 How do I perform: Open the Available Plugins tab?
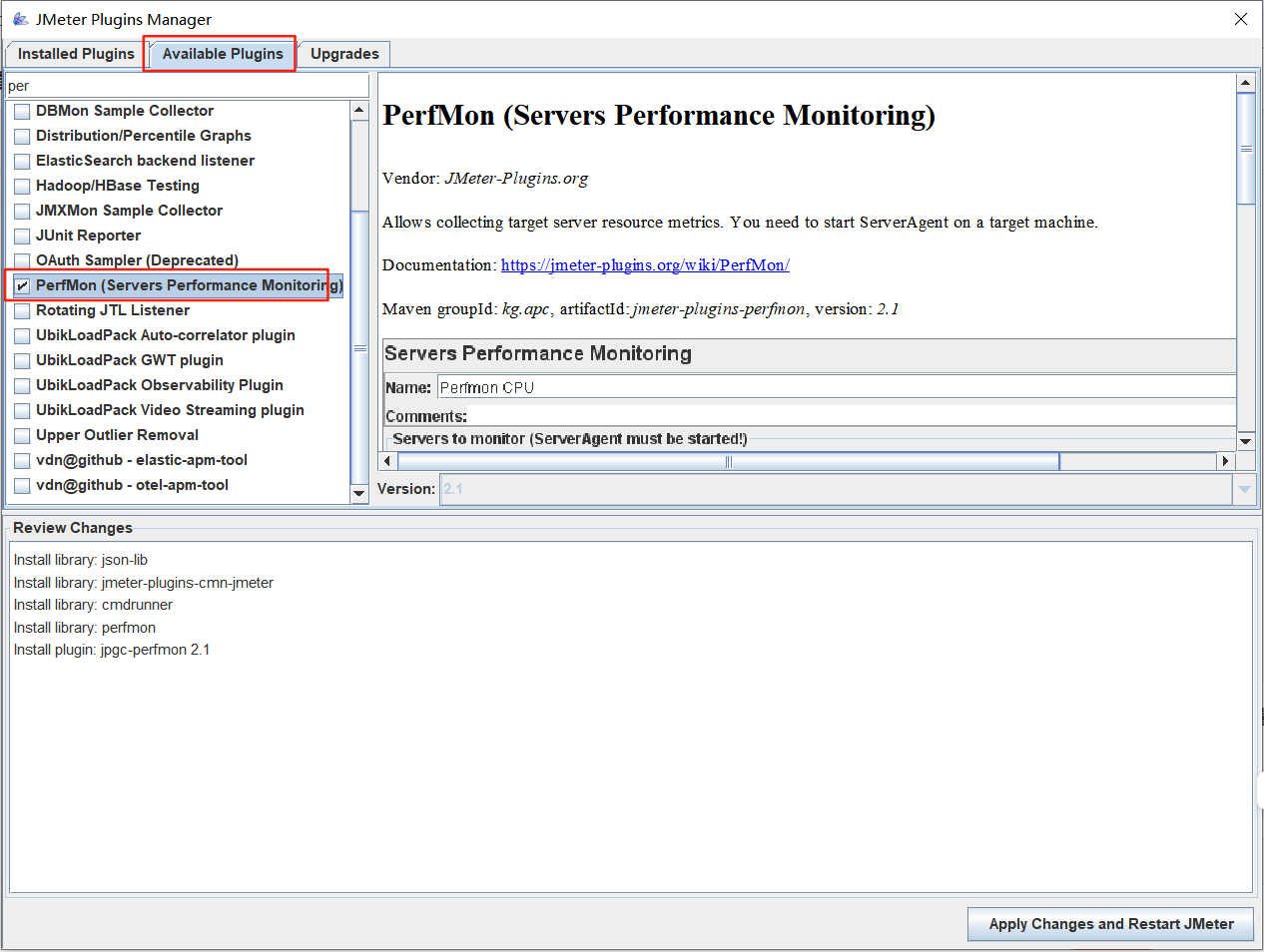[x=223, y=54]
